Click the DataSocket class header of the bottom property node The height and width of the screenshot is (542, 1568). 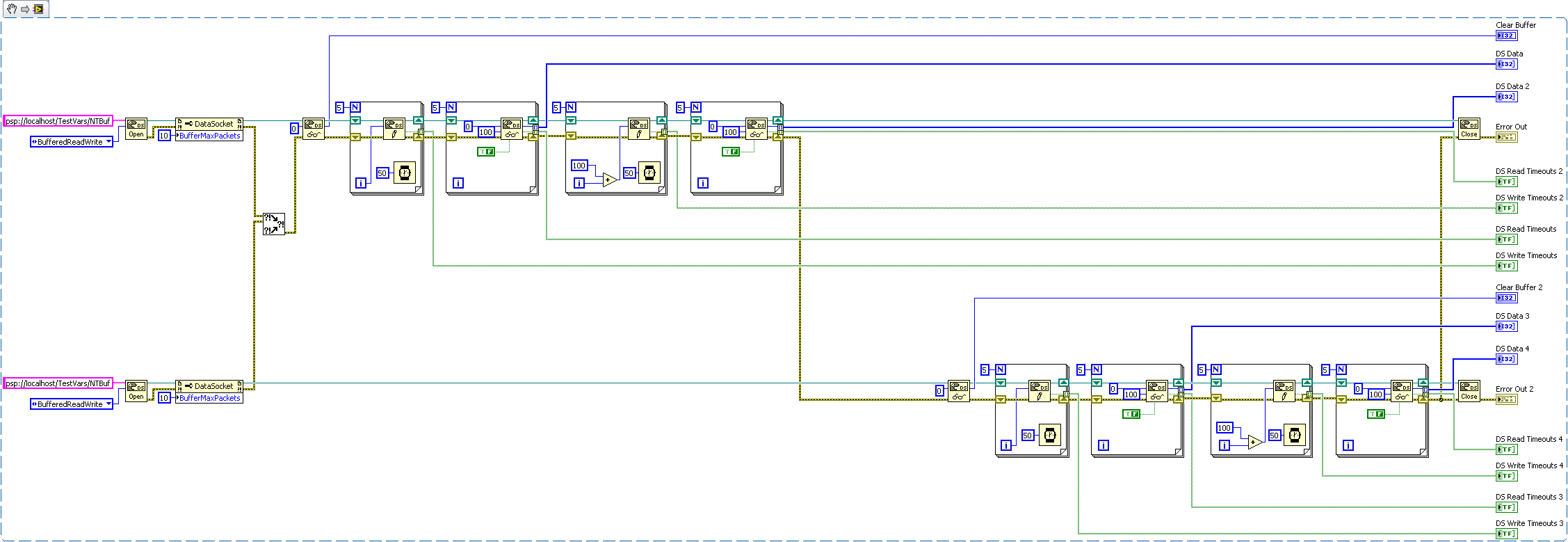coord(209,386)
